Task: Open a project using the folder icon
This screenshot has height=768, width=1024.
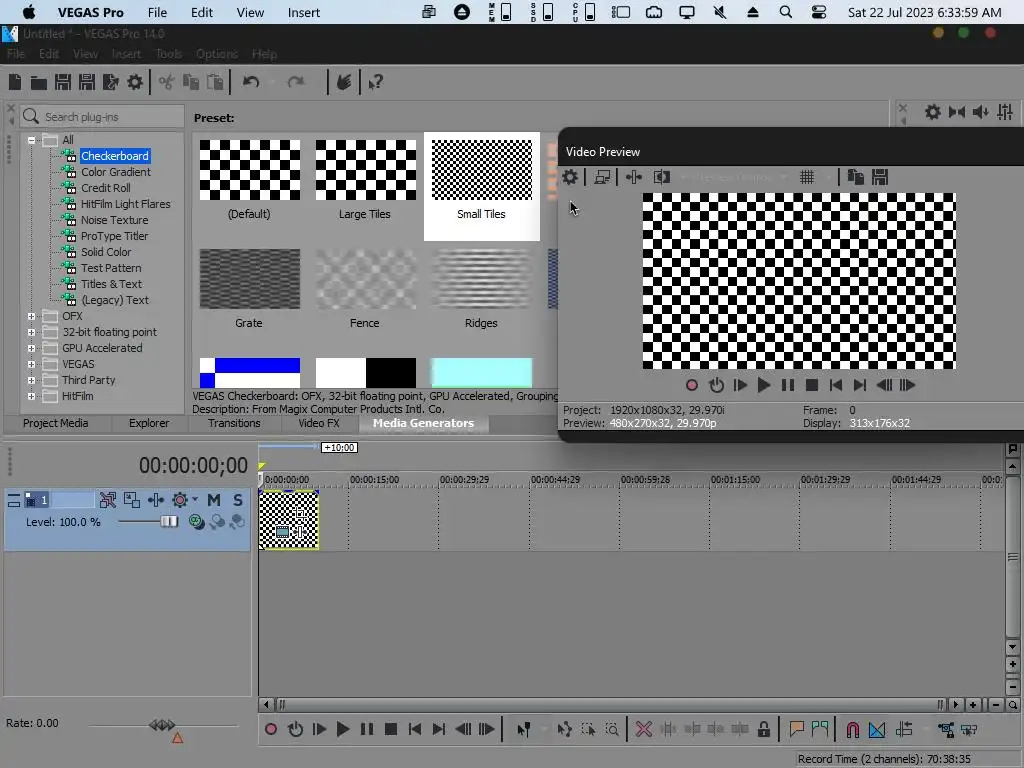Action: coord(39,82)
